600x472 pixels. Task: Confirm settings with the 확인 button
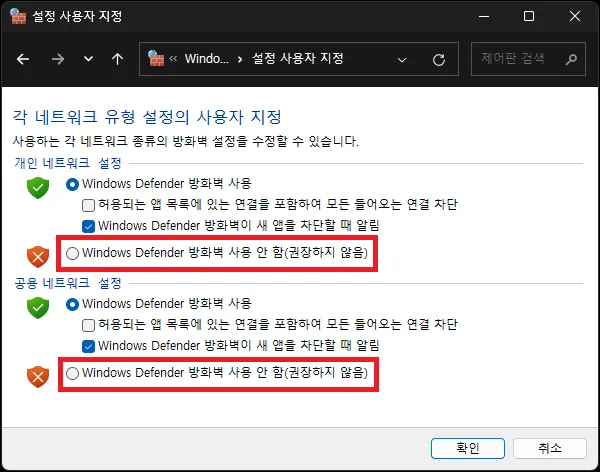click(x=468, y=448)
